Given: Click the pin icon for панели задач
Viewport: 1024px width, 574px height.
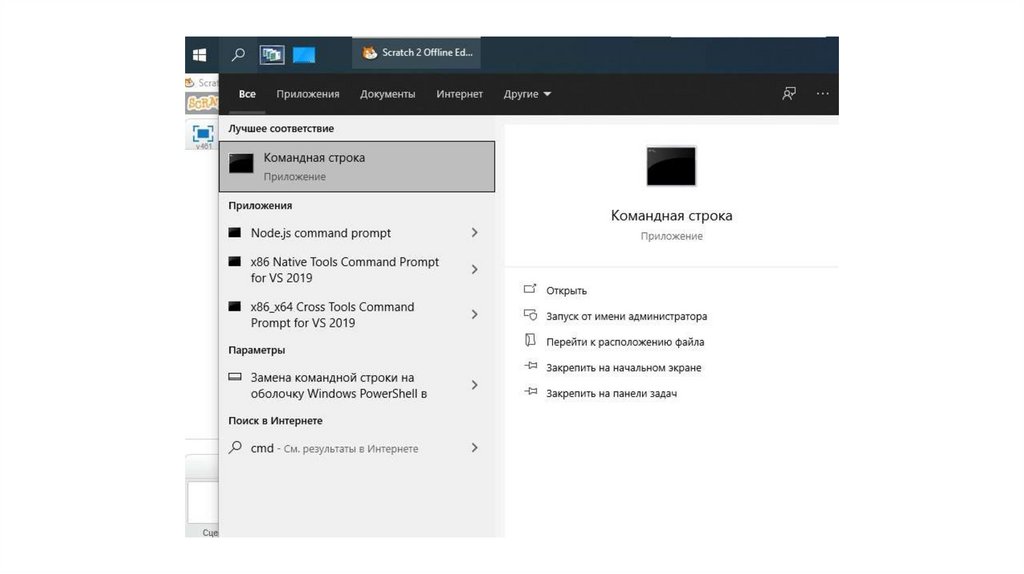Looking at the screenshot, I should [x=531, y=391].
